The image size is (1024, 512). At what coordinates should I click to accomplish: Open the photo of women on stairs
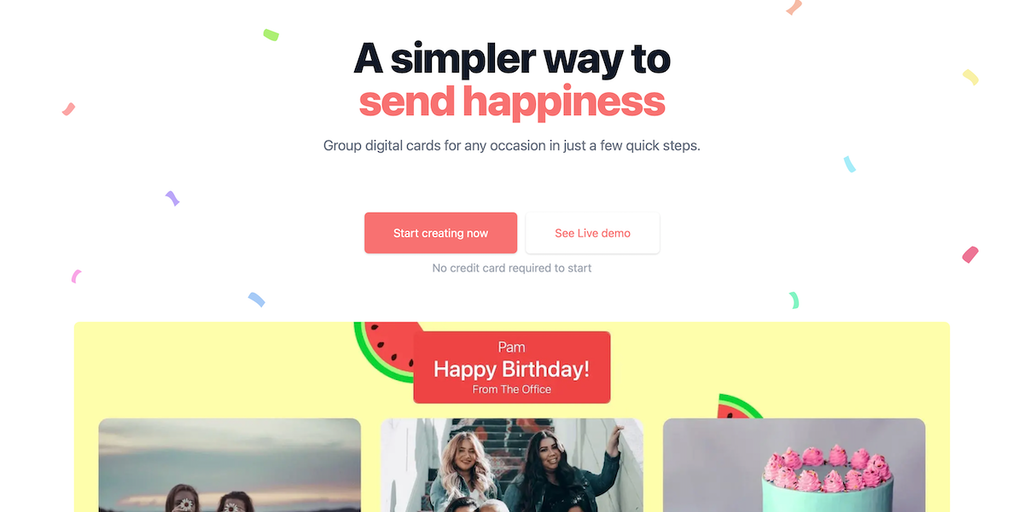(x=512, y=465)
